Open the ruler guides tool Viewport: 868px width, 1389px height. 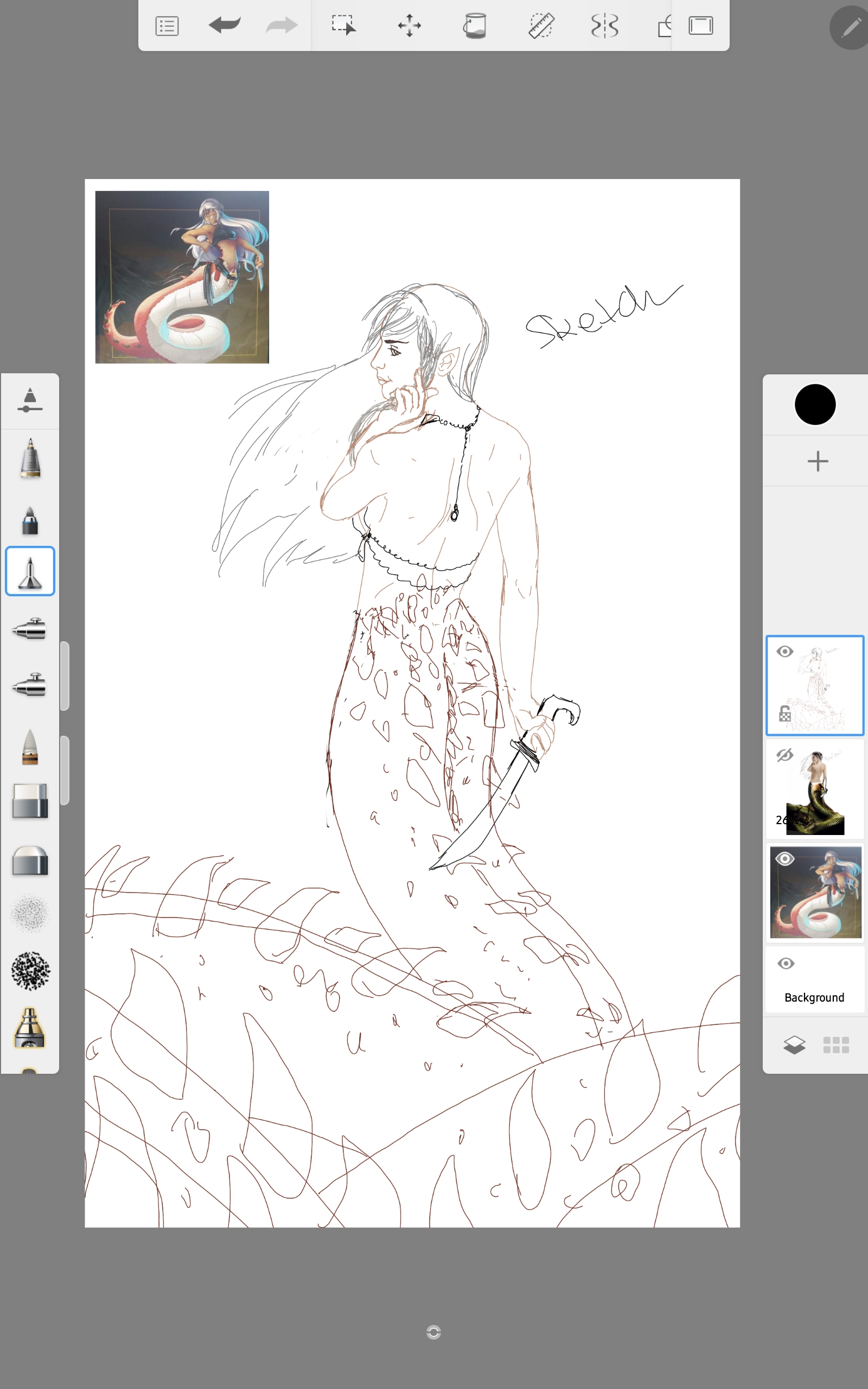pos(541,26)
